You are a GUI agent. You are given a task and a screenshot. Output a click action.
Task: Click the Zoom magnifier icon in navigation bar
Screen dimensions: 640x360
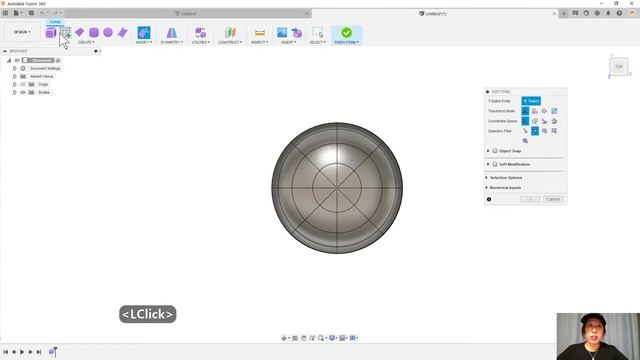[321, 338]
